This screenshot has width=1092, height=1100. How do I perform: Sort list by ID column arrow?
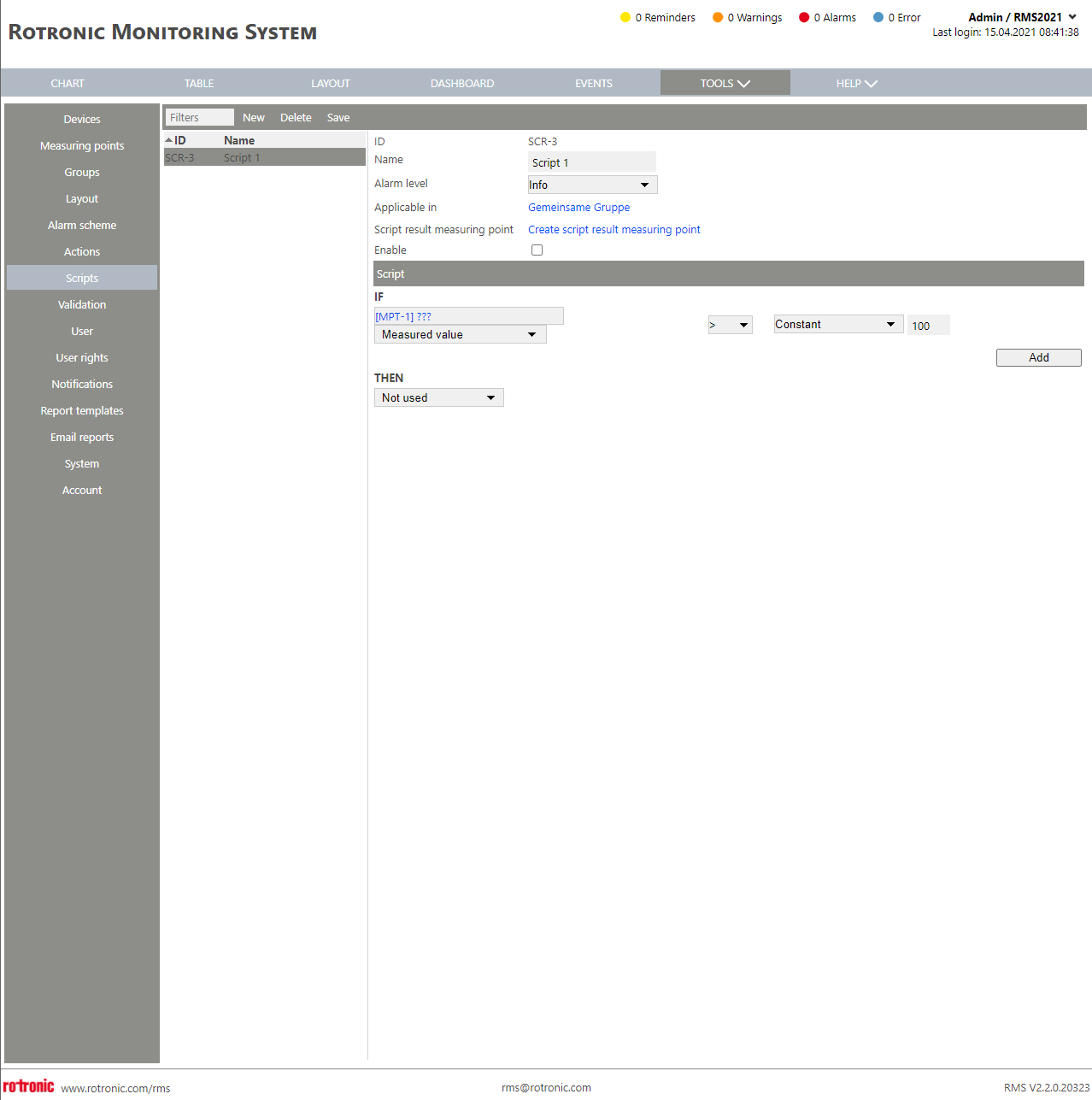(169, 140)
